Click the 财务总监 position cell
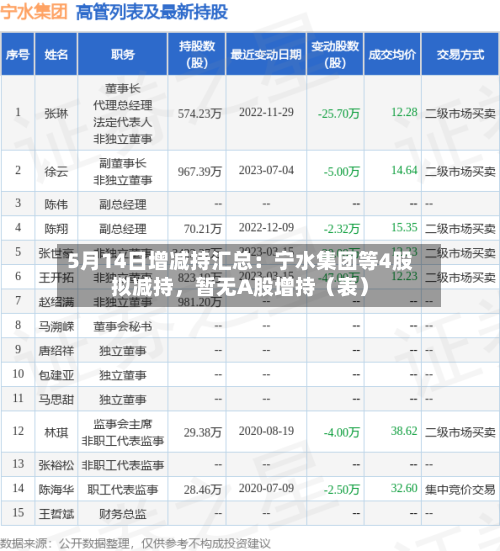This screenshot has width=500, height=551. [123, 514]
